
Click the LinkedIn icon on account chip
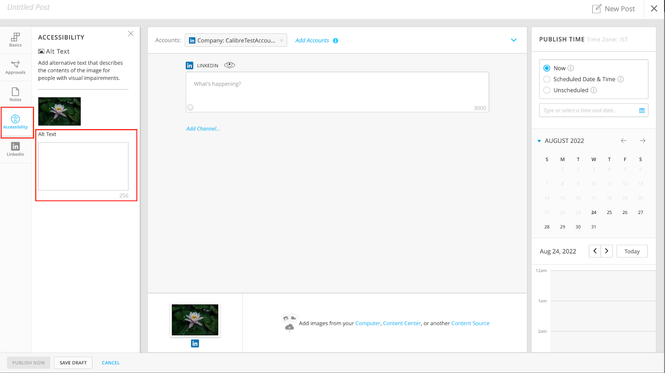click(192, 40)
